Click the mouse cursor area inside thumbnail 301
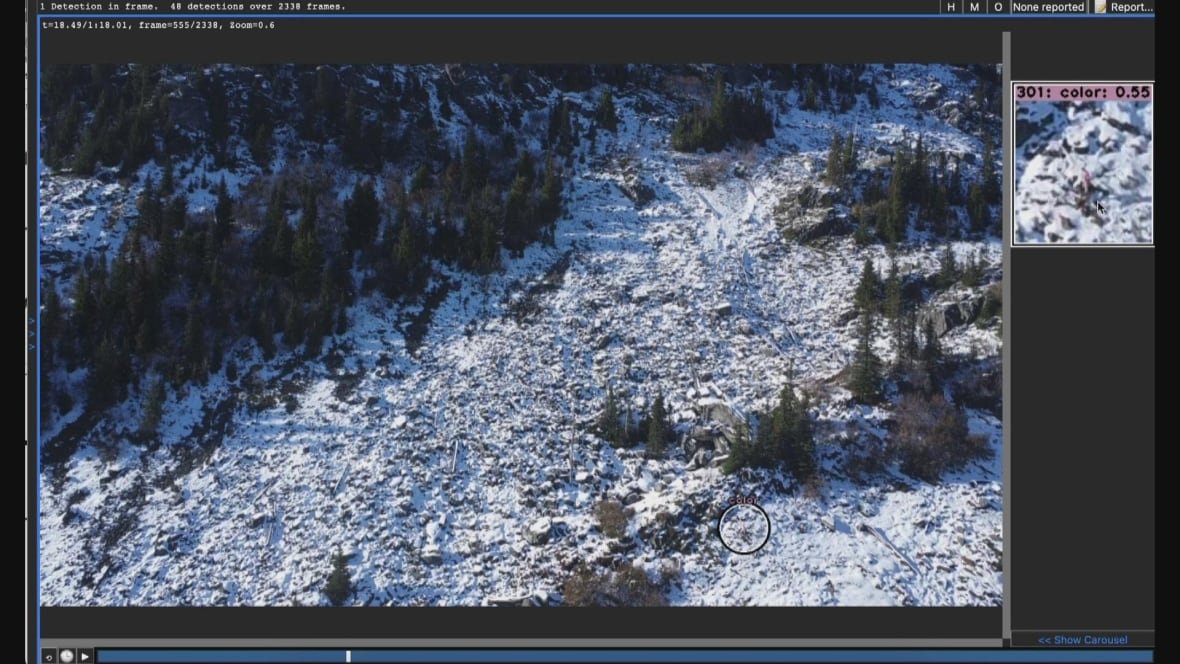This screenshot has height=664, width=1180. pyautogui.click(x=1098, y=206)
